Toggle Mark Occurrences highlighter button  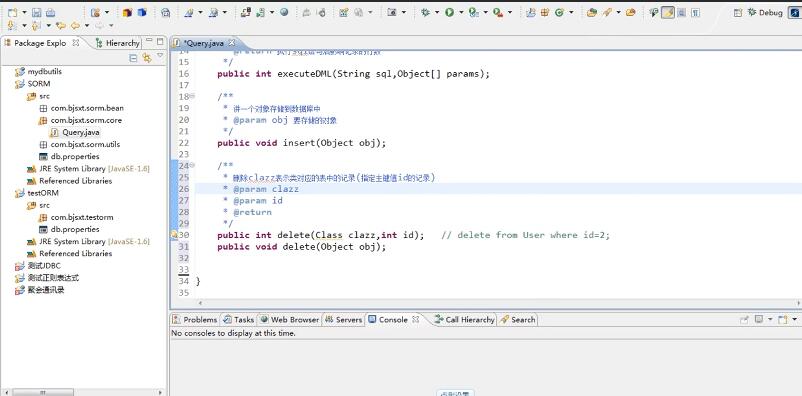pyautogui.click(x=667, y=13)
